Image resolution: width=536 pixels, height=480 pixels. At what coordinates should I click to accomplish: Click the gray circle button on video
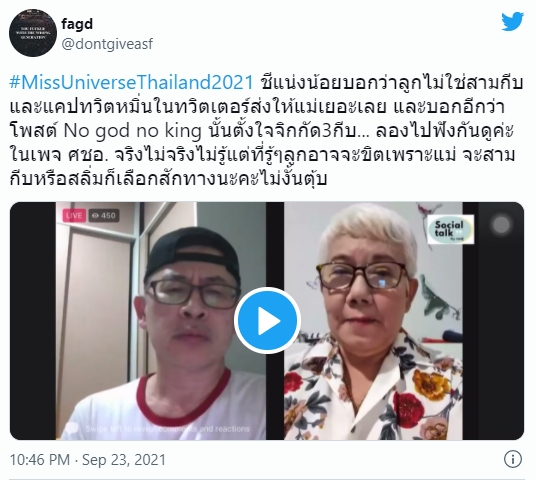[x=501, y=225]
